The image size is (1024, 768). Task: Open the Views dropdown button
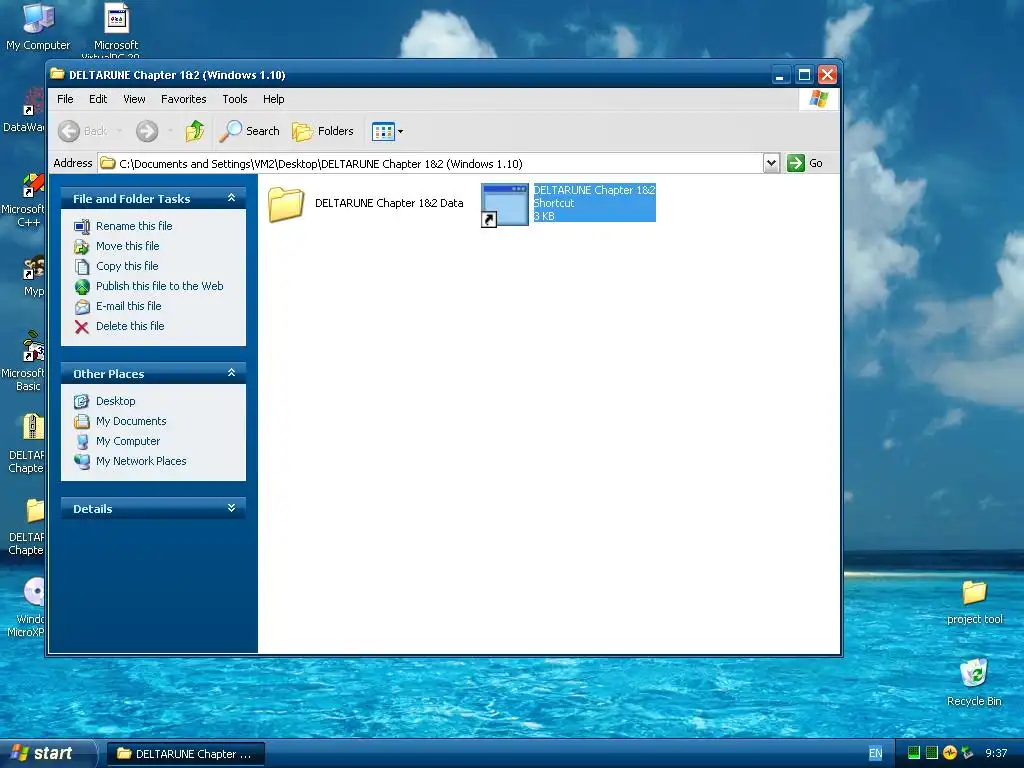click(387, 131)
